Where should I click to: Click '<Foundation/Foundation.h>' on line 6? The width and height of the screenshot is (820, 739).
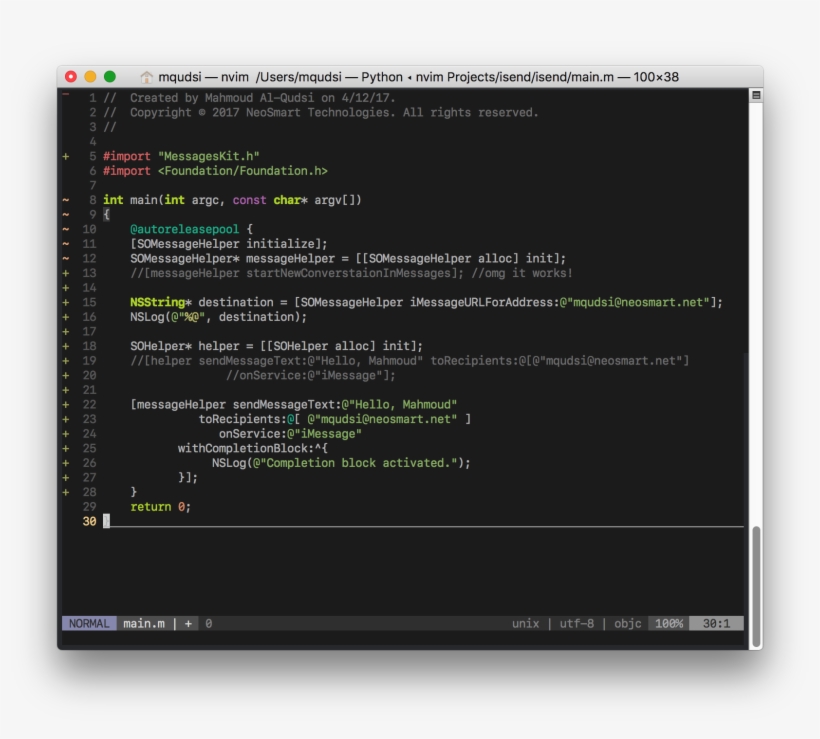tap(243, 170)
